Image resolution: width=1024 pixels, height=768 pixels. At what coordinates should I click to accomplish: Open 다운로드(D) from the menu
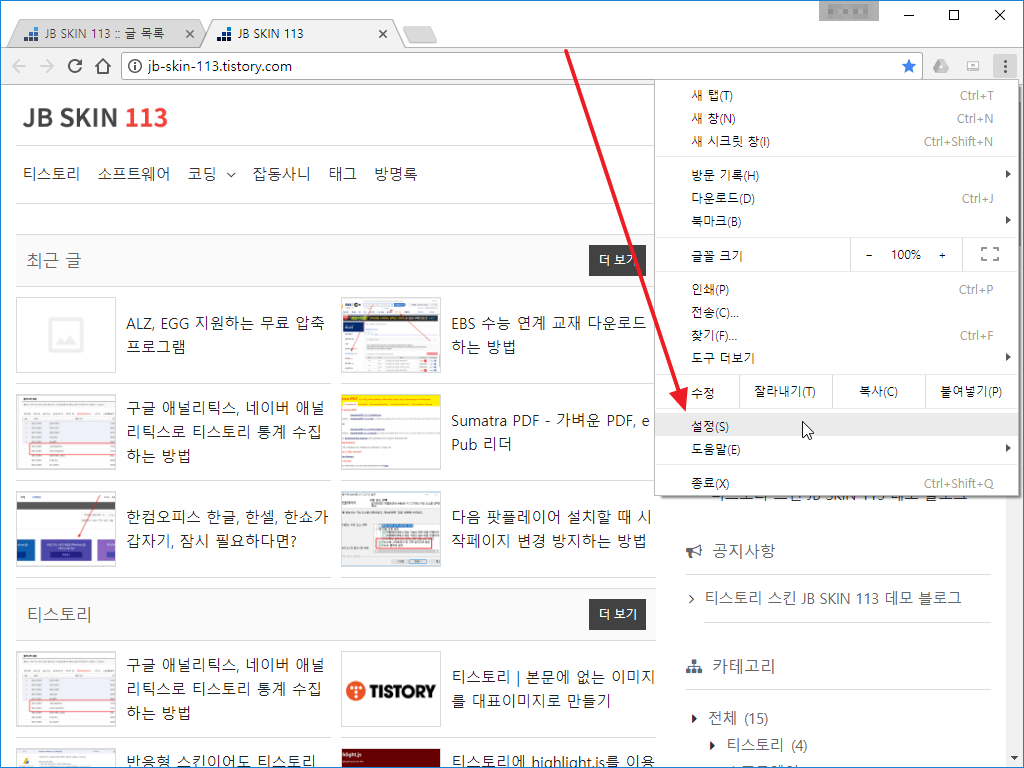[837, 198]
